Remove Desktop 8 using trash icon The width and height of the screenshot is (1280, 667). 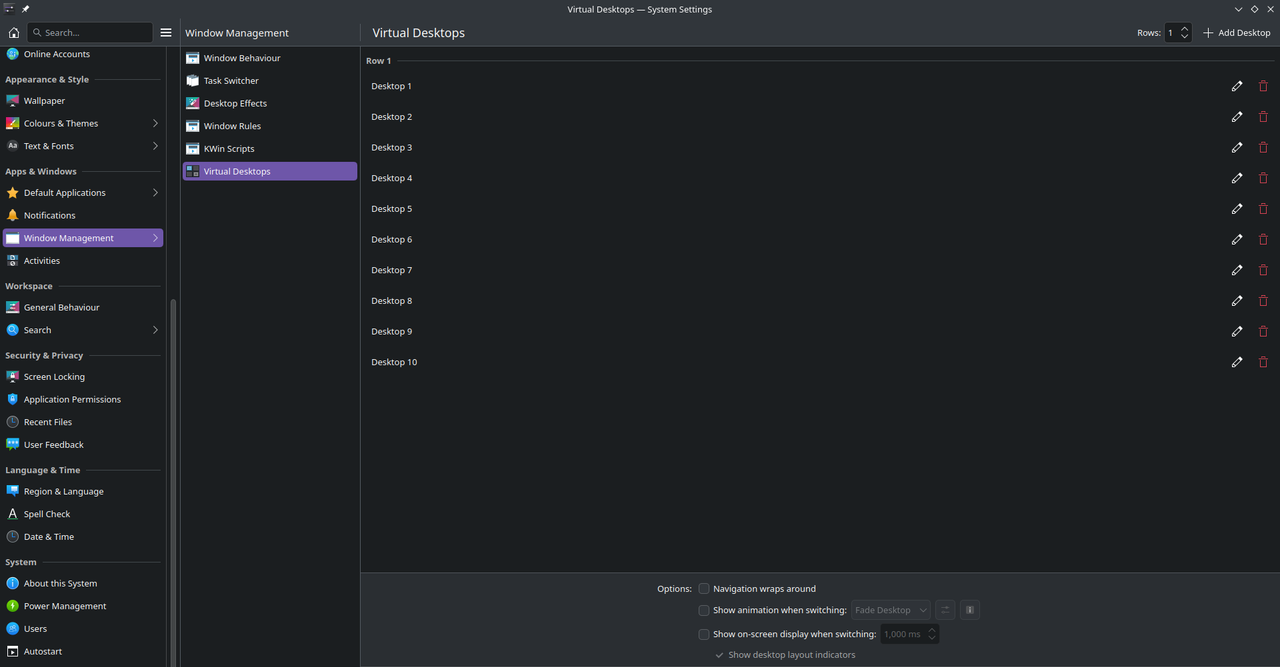pyautogui.click(x=1263, y=301)
